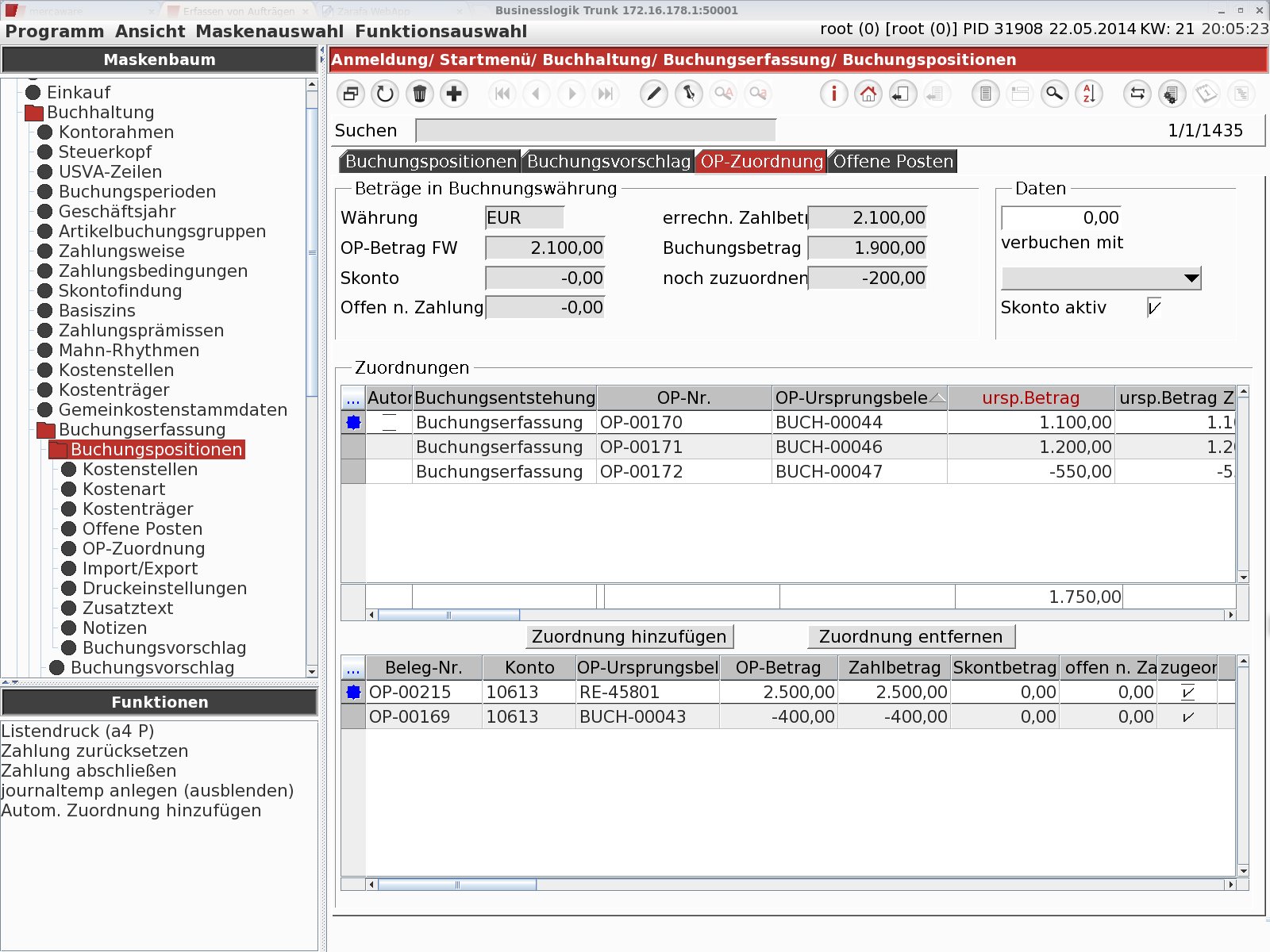Click Zuordnung hinzufügen button
The height and width of the screenshot is (952, 1270).
click(629, 637)
